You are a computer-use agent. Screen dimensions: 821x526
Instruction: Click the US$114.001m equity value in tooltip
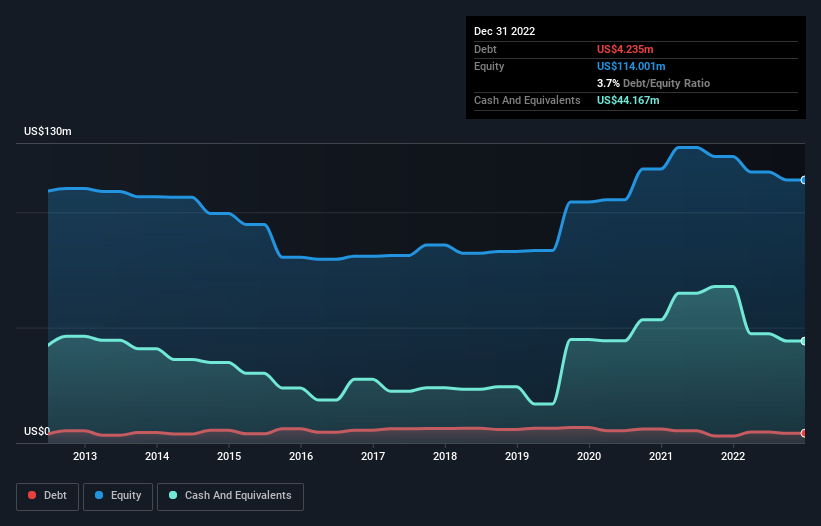pyautogui.click(x=631, y=66)
